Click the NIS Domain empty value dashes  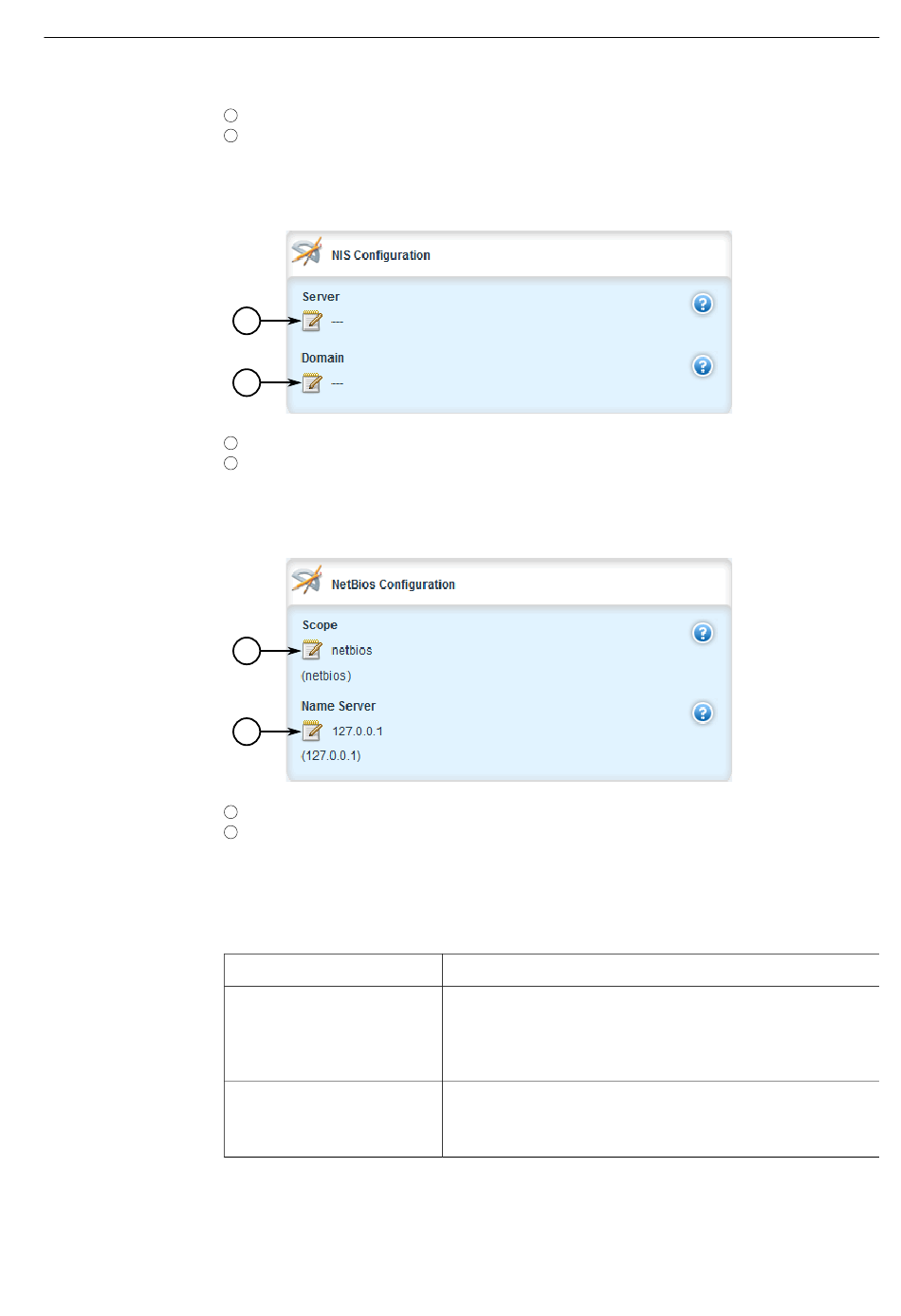pyautogui.click(x=338, y=383)
